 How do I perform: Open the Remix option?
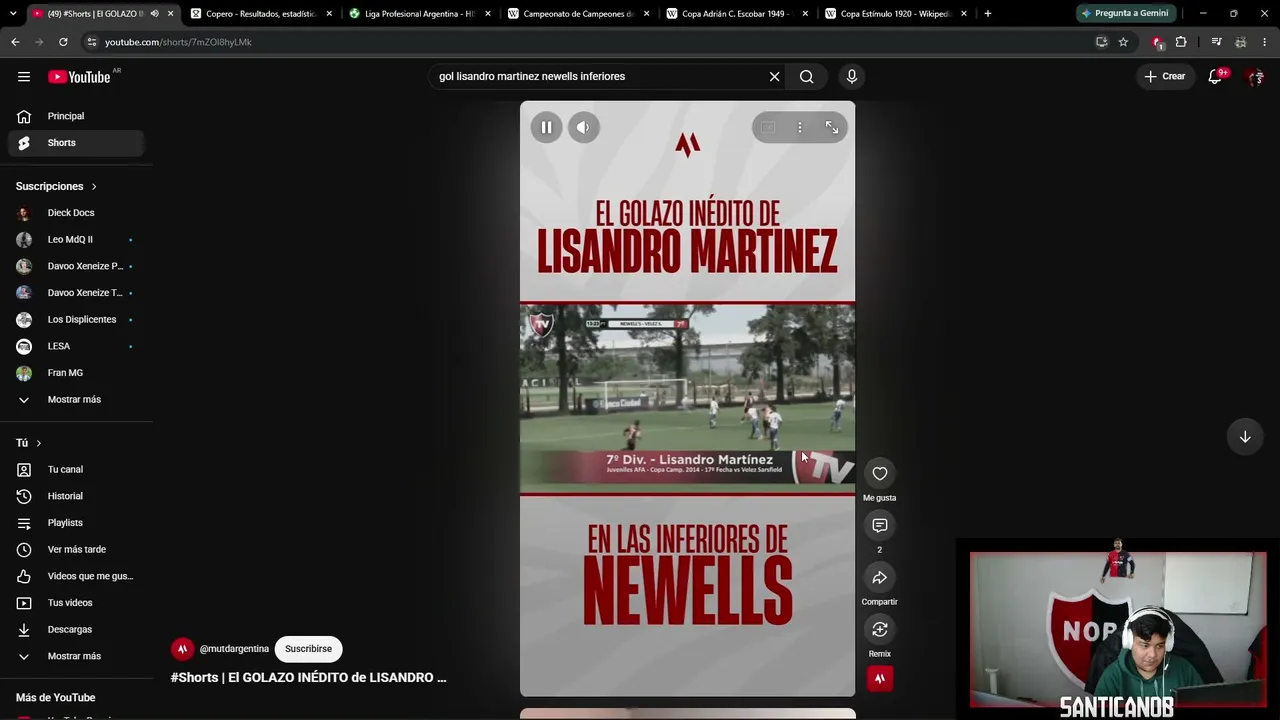880,630
